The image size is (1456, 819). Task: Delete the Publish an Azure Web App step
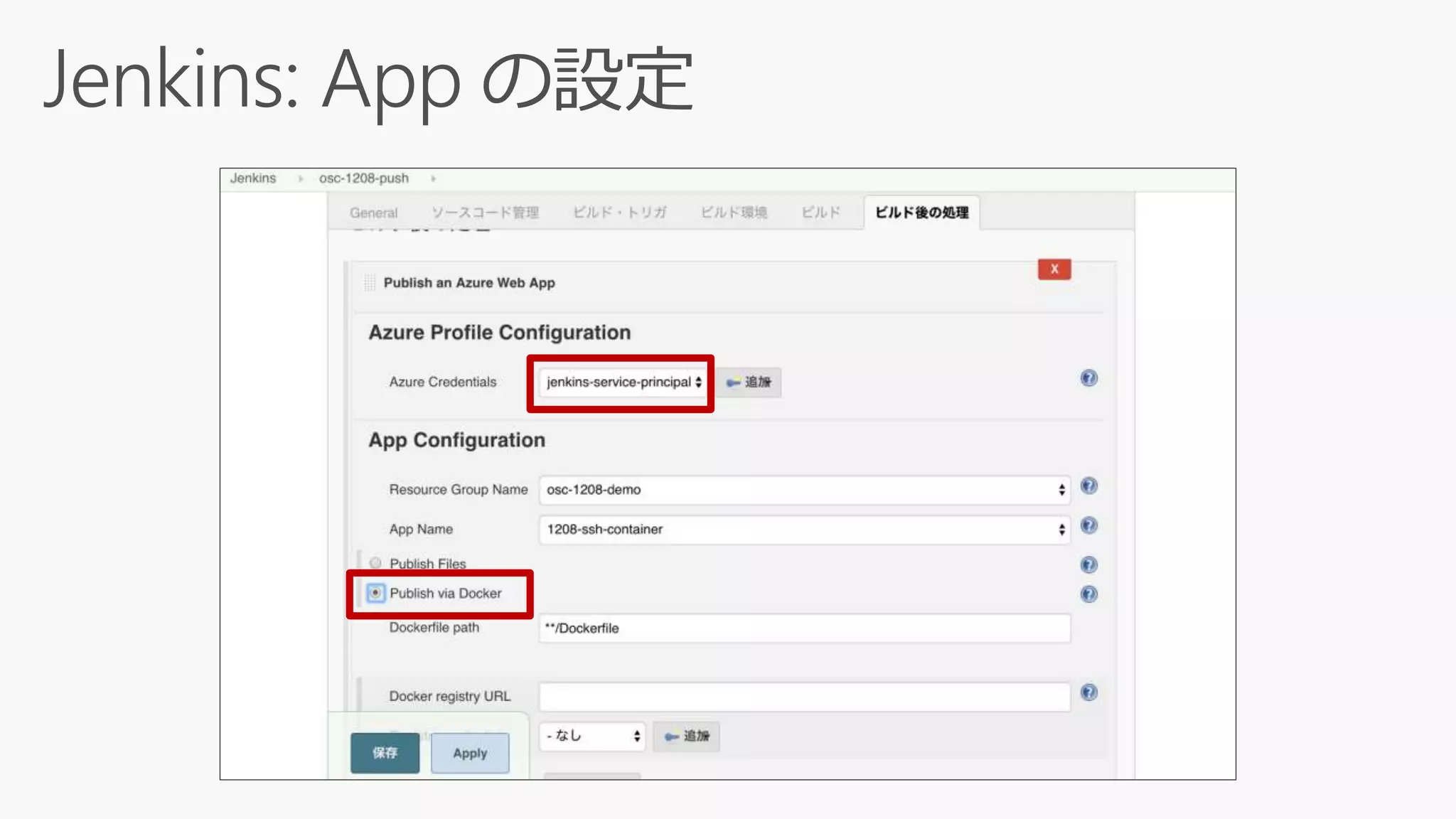pos(1054,269)
